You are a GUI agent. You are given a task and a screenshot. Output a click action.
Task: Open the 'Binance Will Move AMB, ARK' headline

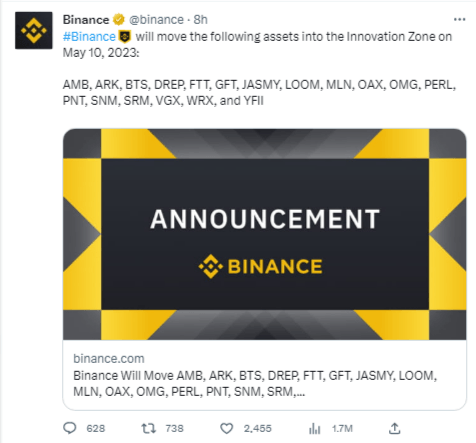tap(255, 383)
